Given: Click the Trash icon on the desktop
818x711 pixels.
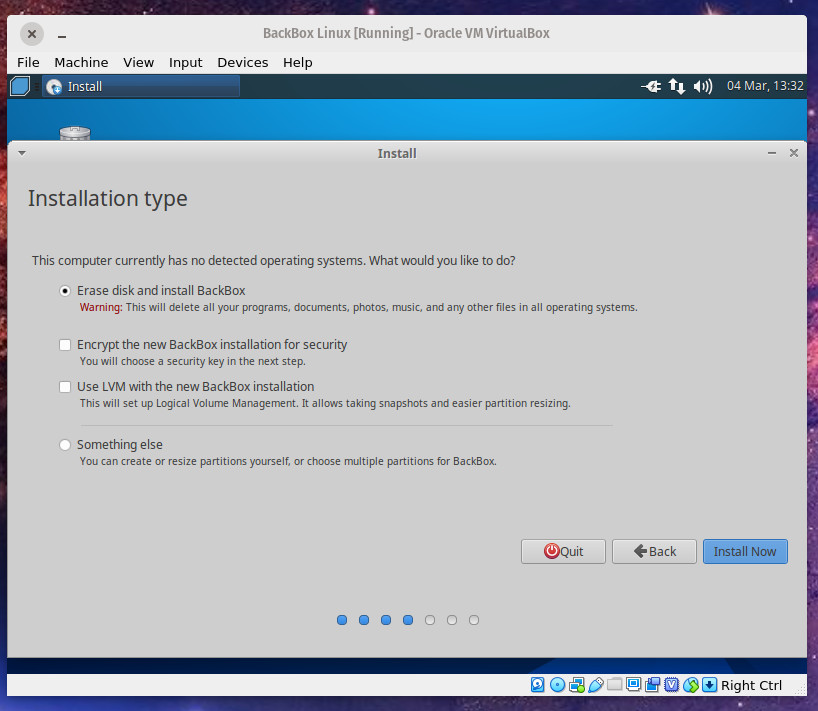Looking at the screenshot, I should (x=75, y=133).
